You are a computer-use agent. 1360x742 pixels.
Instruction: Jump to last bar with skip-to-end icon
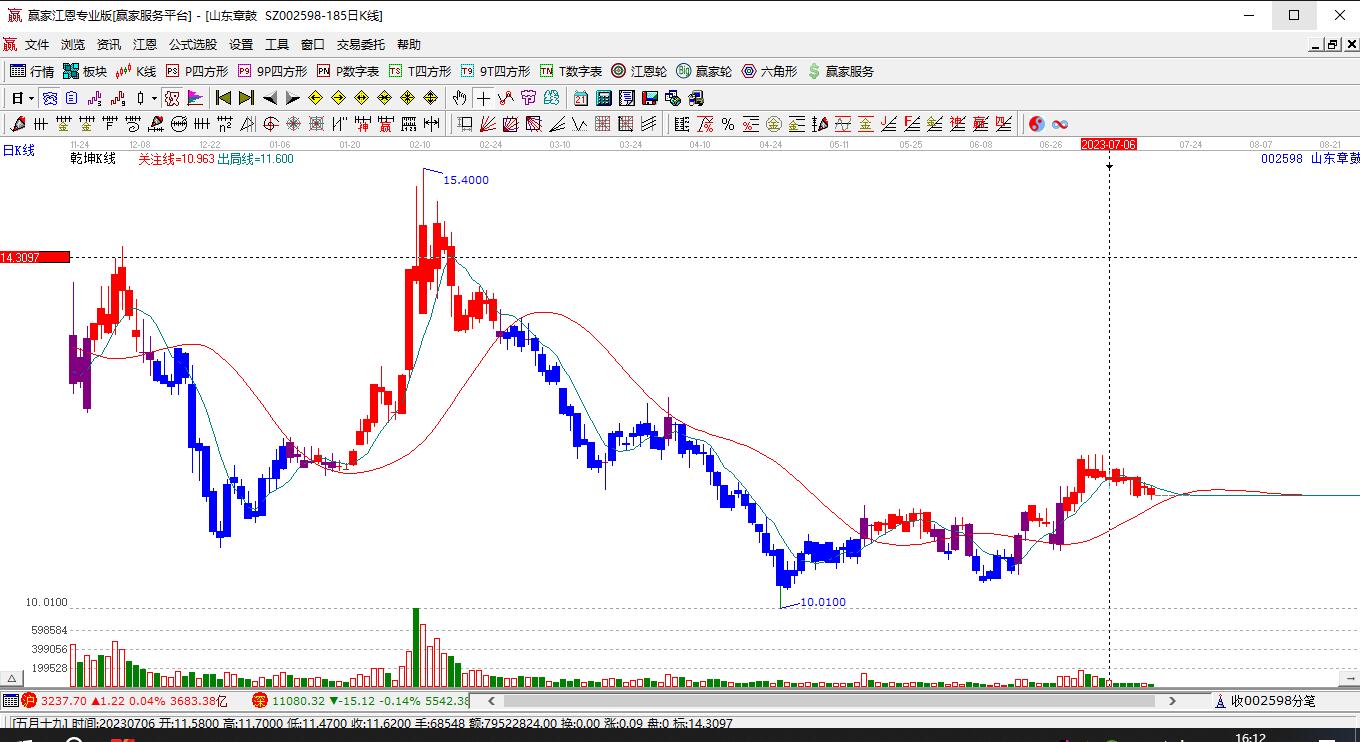pyautogui.click(x=246, y=98)
